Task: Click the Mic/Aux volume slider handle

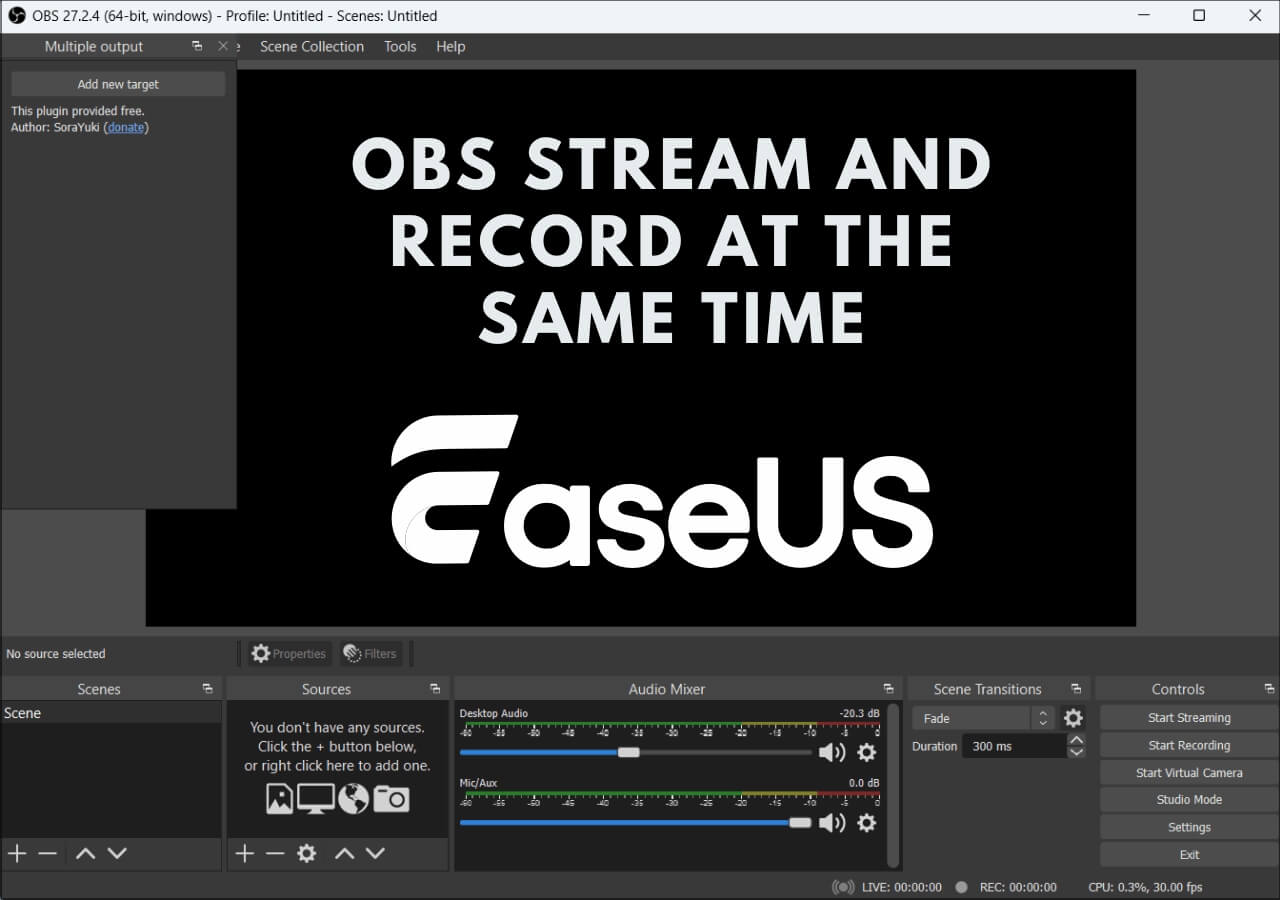Action: [800, 822]
